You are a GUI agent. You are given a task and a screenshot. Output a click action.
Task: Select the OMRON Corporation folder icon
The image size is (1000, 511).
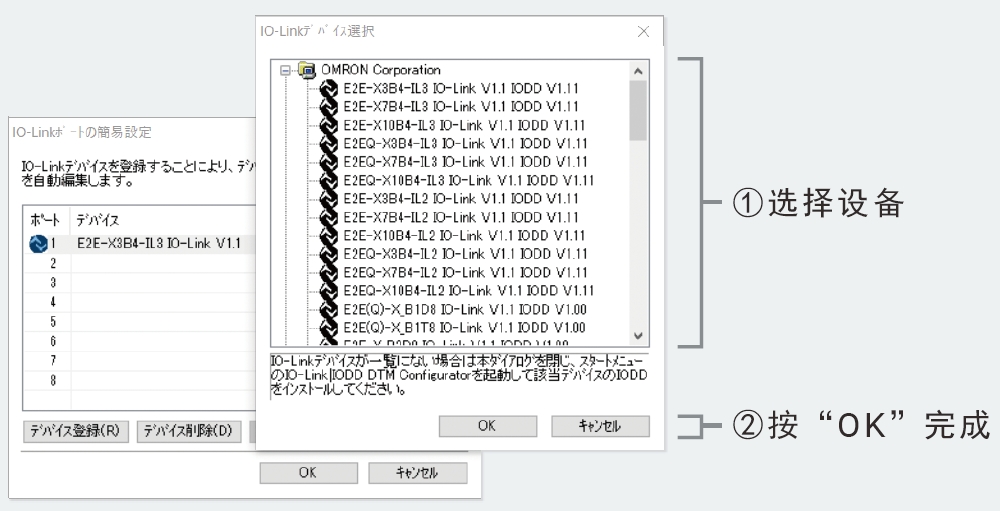[x=307, y=70]
